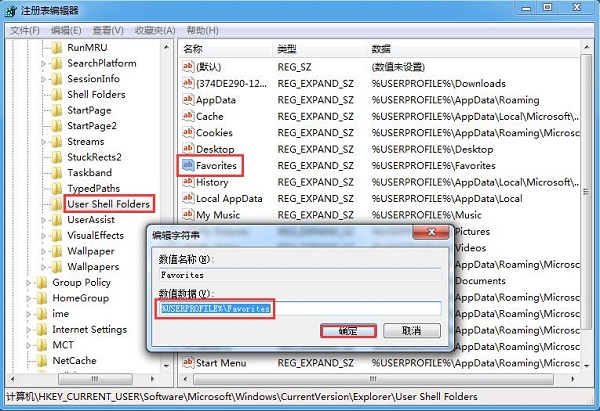600x411 pixels.
Task: Select the AppData string value icon
Action: click(x=187, y=100)
